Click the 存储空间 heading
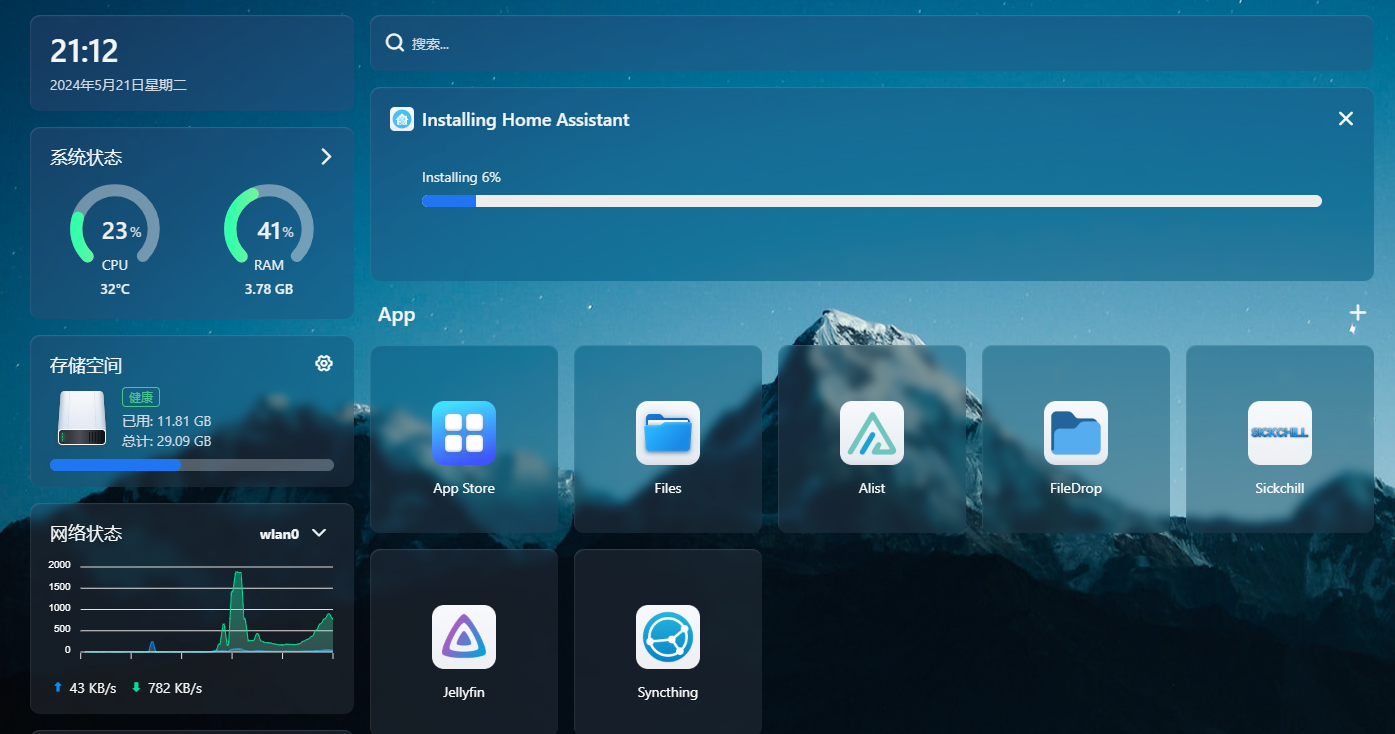Image resolution: width=1395 pixels, height=734 pixels. [x=86, y=365]
